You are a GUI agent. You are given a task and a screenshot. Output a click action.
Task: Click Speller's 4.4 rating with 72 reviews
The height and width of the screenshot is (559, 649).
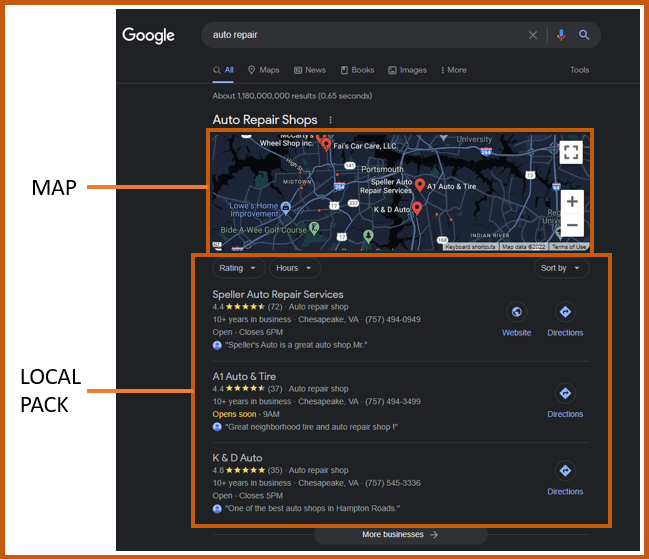tap(248, 307)
